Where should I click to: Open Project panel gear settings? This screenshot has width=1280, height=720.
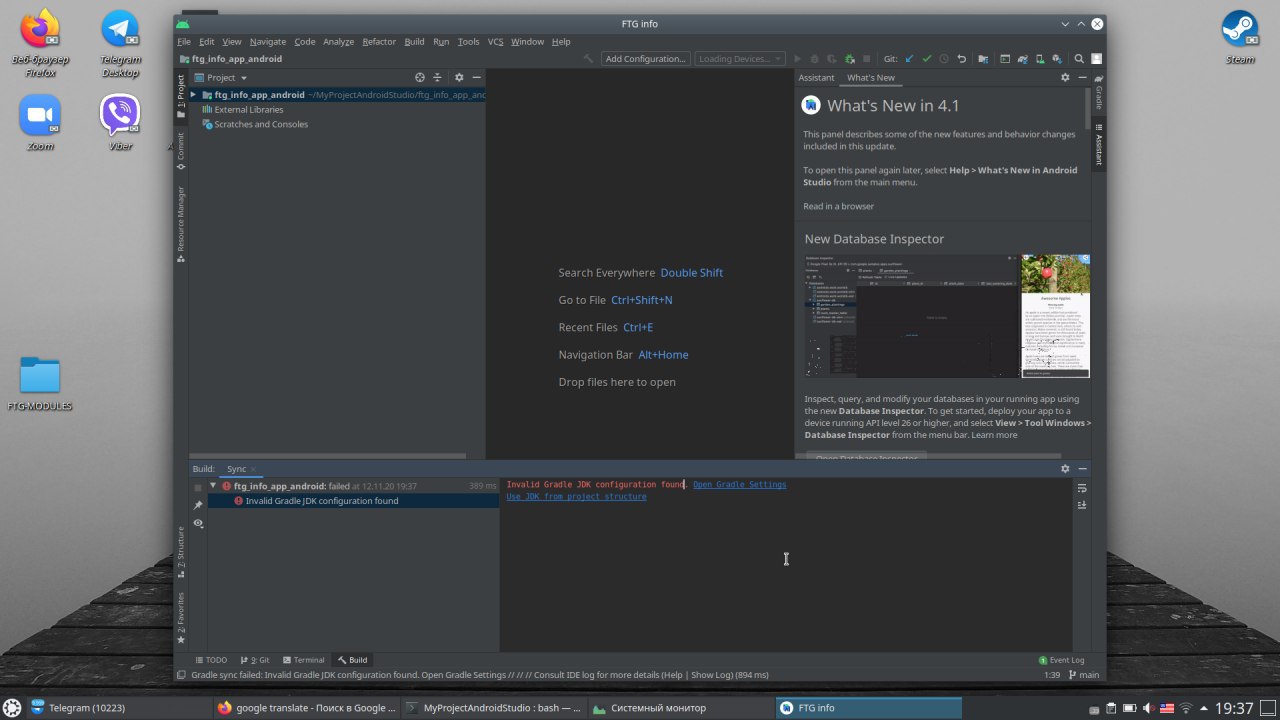pyautogui.click(x=459, y=77)
